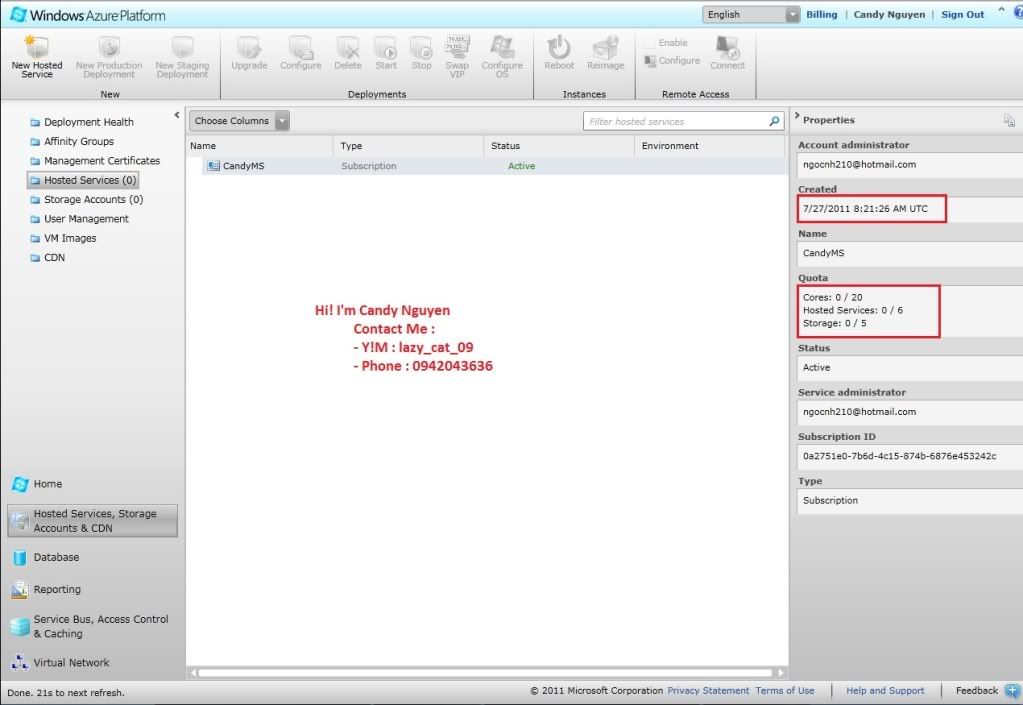Open the Terms of Use link

pyautogui.click(x=785, y=691)
